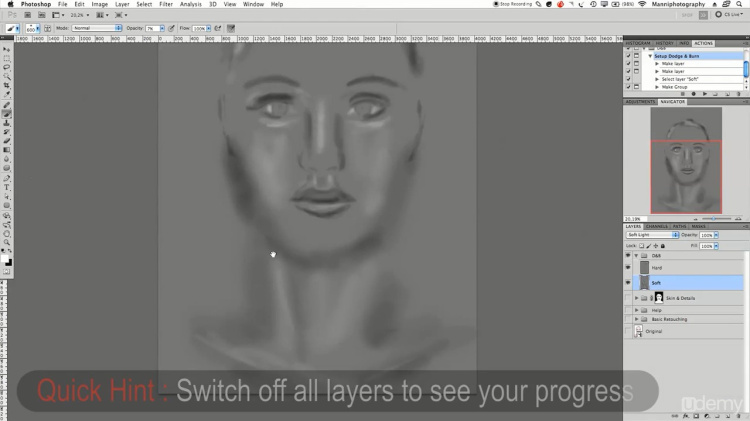Viewport: 750px width, 421px height.
Task: Select the Clone Stamp tool
Action: click(7, 123)
